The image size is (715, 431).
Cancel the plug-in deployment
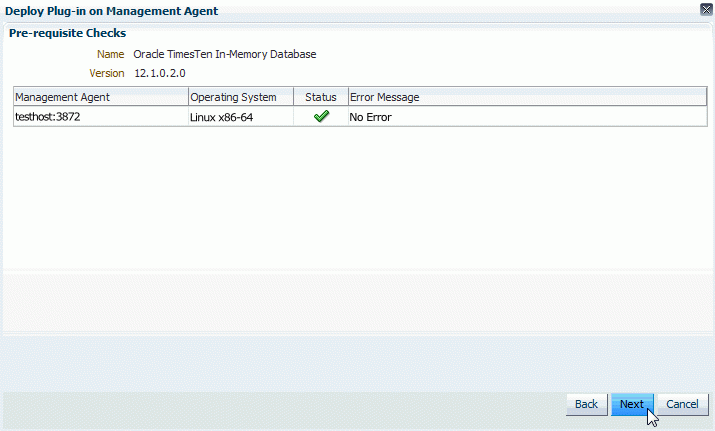click(682, 405)
